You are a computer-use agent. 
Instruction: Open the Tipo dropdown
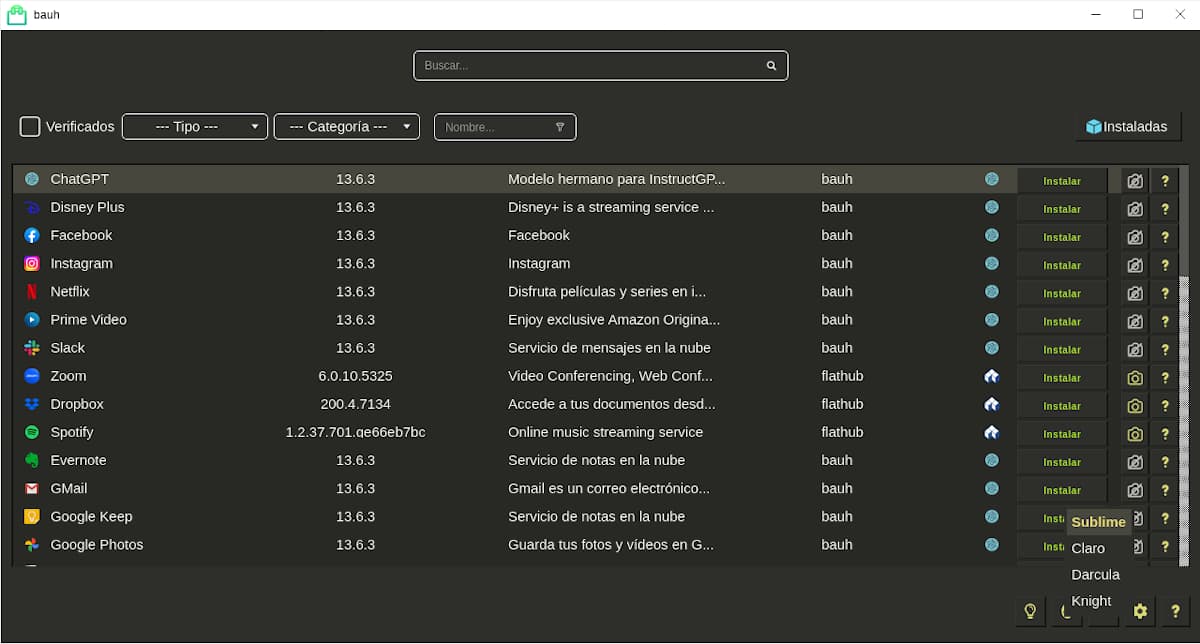195,127
